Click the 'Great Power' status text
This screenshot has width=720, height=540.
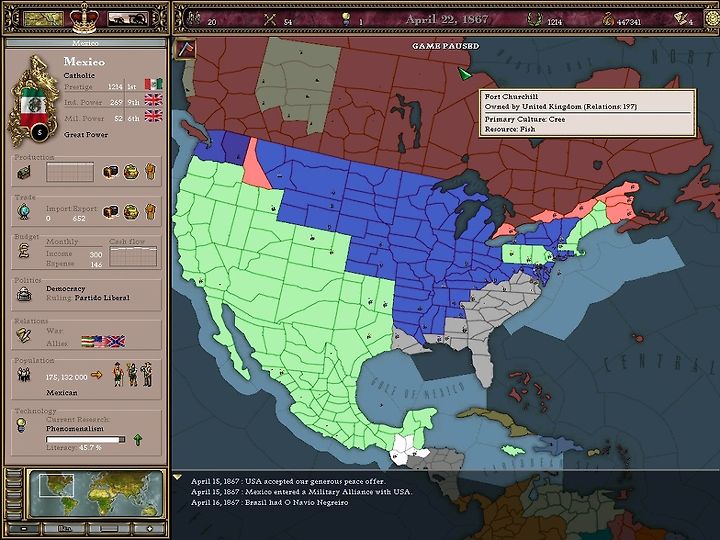[86, 135]
